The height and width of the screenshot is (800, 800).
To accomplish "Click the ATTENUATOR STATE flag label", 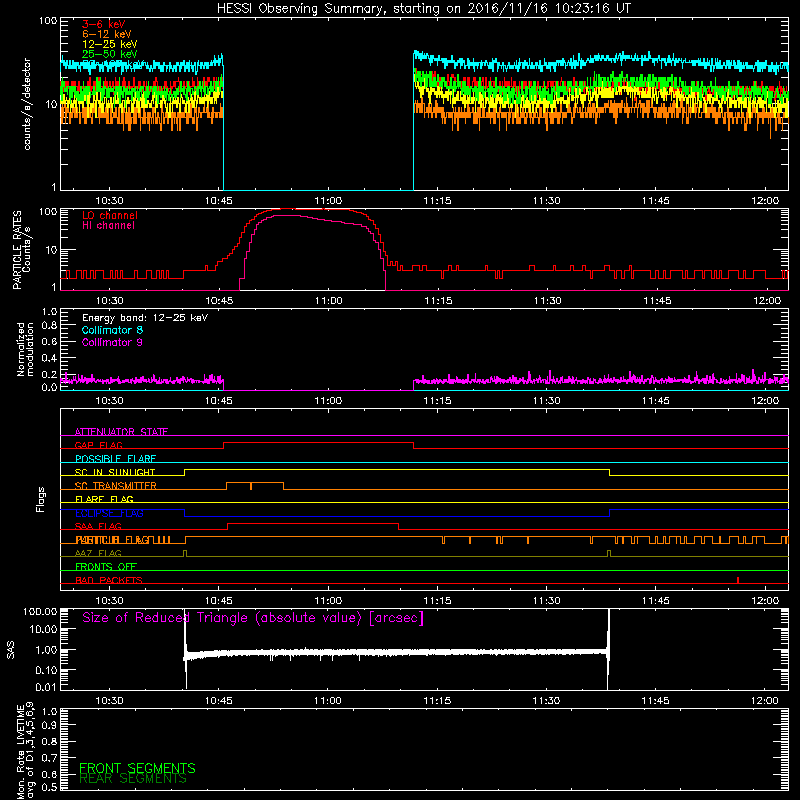I will click(121, 432).
